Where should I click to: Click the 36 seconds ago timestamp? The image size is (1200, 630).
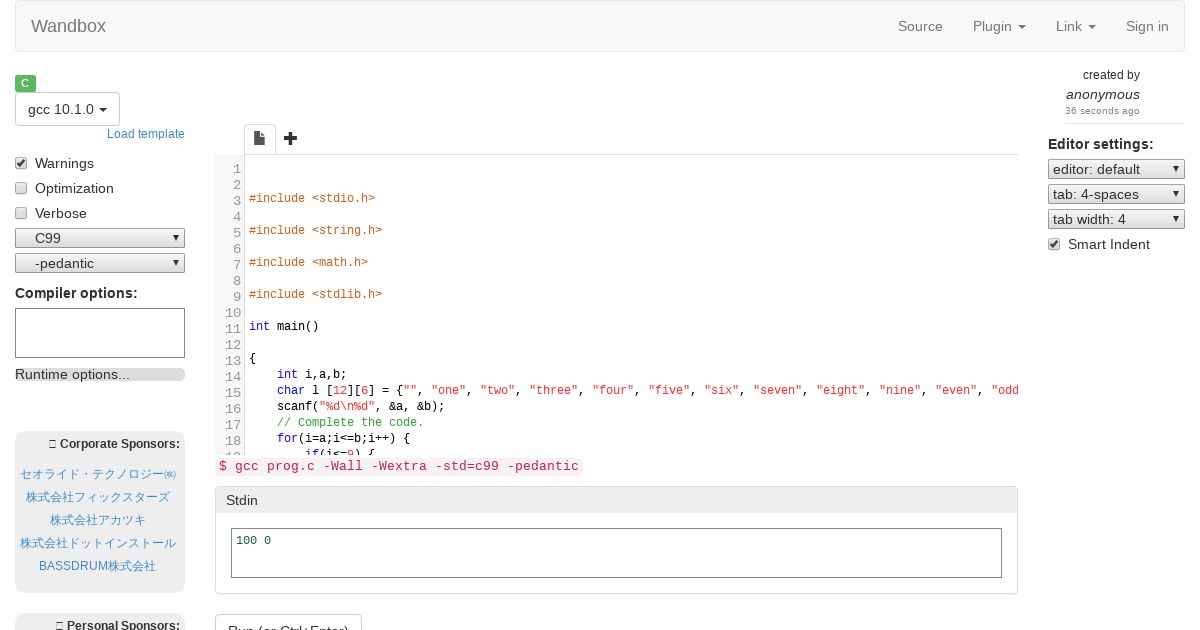pyautogui.click(x=1102, y=111)
